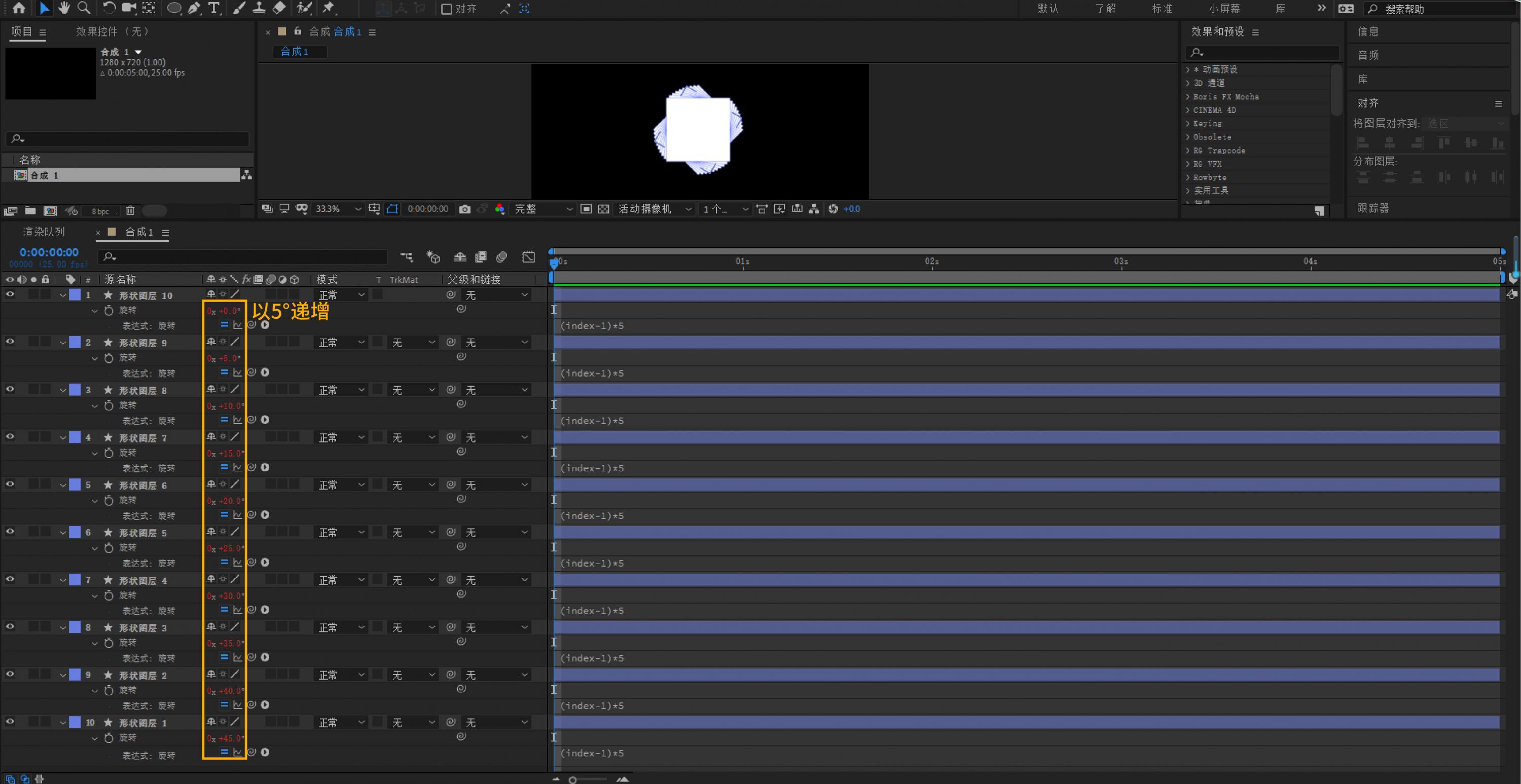
Task: Open the 跟踪器 panel
Action: pos(1373,208)
